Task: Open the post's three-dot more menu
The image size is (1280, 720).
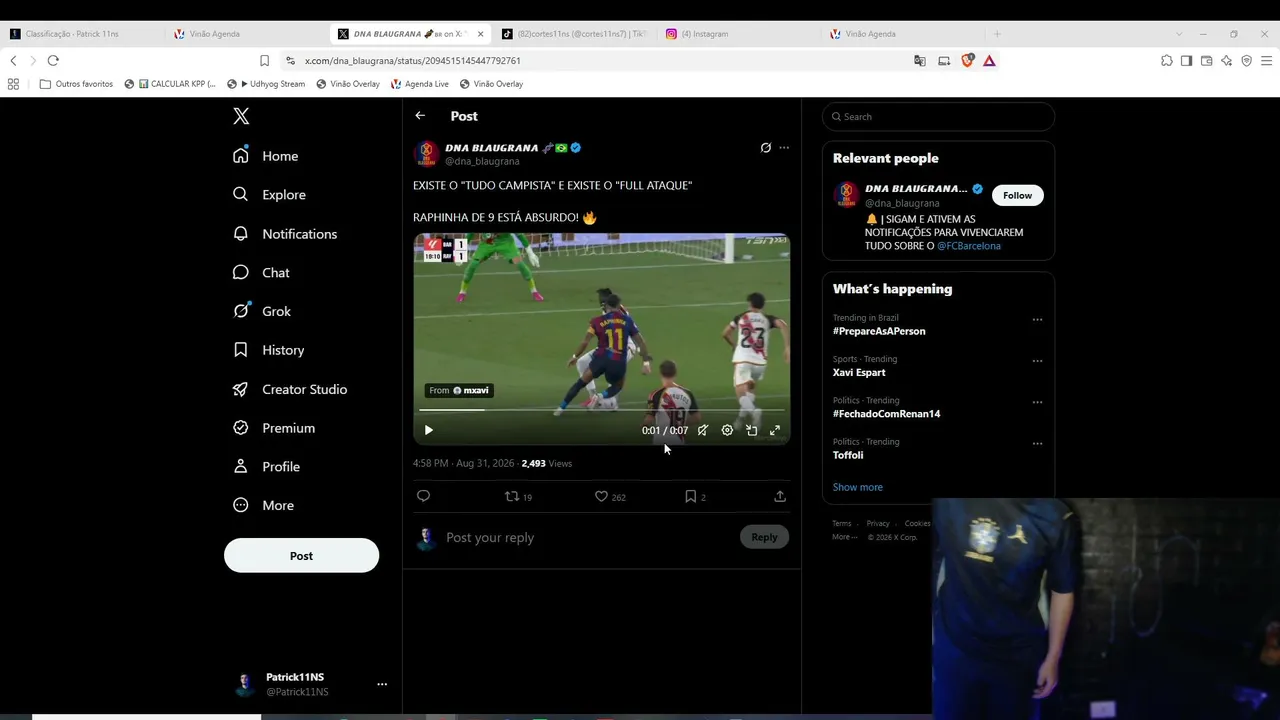Action: [784, 148]
